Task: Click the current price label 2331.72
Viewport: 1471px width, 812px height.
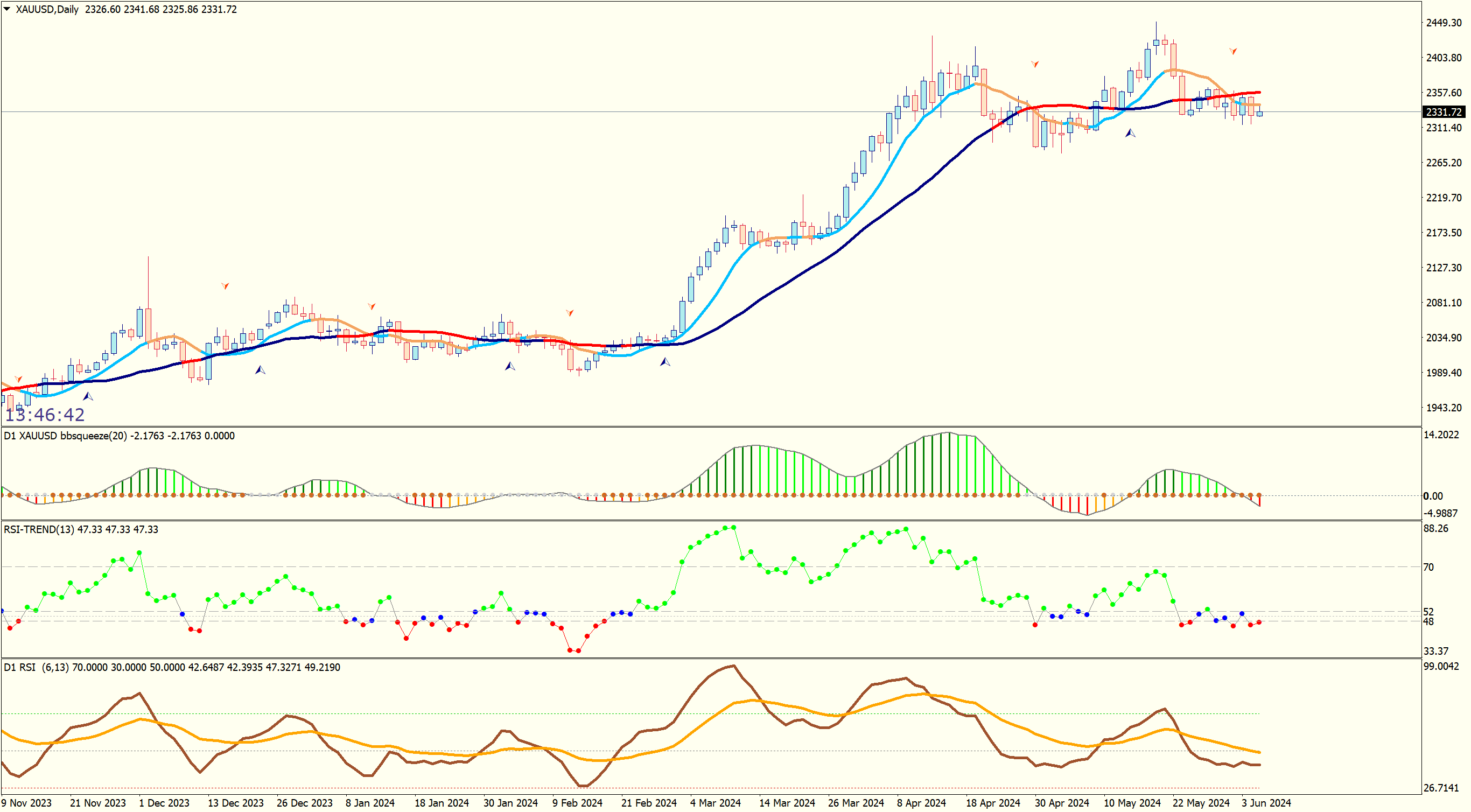Action: pos(1443,112)
